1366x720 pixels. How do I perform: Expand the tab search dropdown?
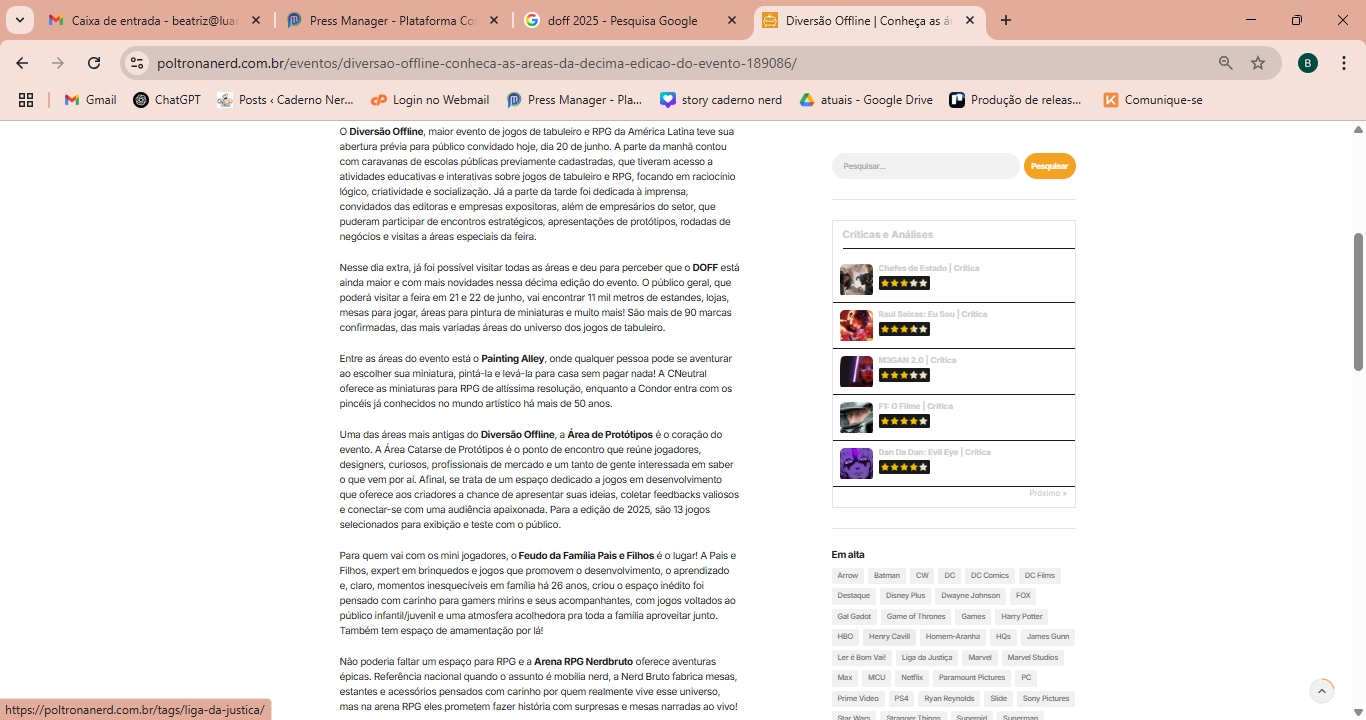click(x=19, y=20)
